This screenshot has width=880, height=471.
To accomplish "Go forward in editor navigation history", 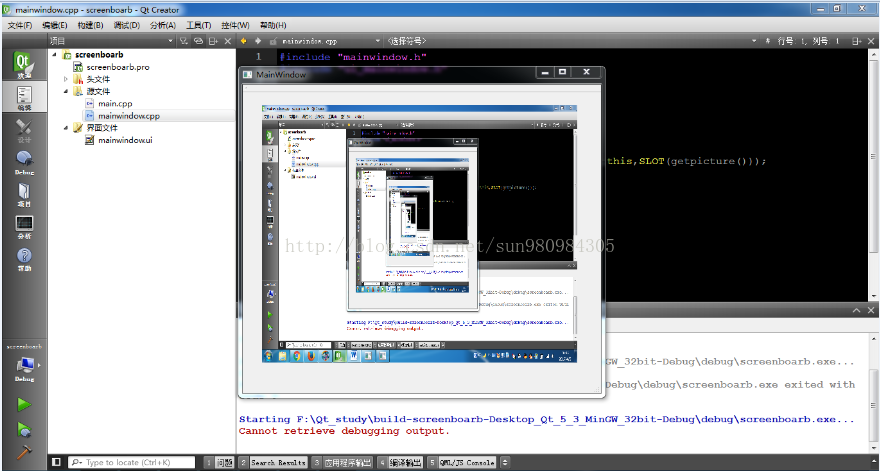I will [258, 41].
